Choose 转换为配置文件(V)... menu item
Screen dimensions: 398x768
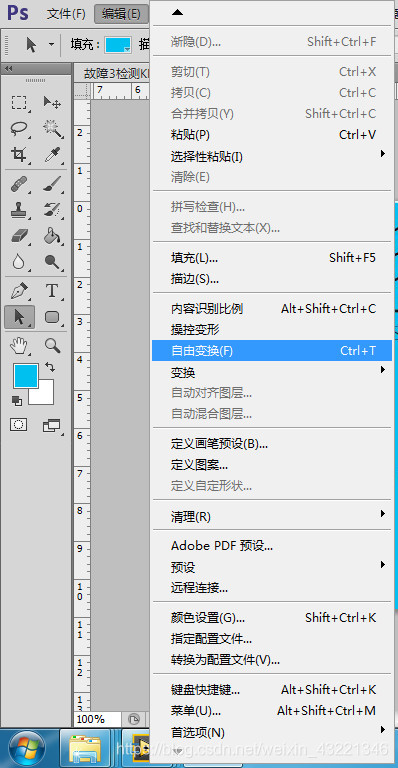tap(272, 660)
